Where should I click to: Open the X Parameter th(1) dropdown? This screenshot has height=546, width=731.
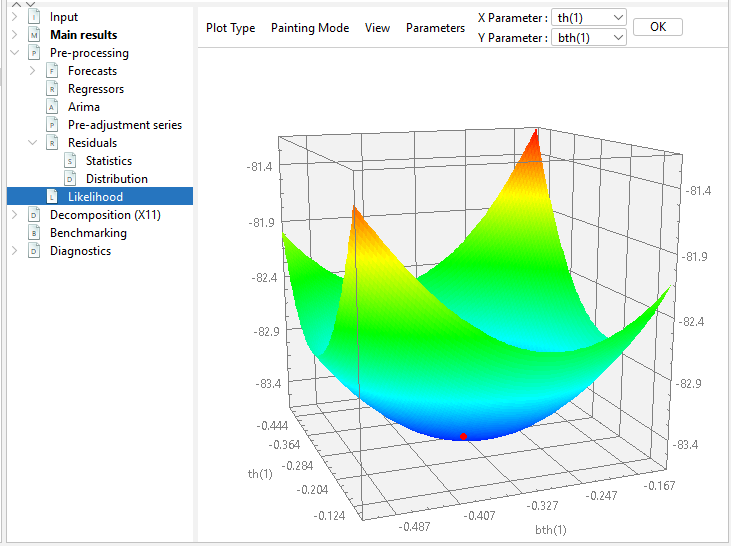pyautogui.click(x=589, y=18)
